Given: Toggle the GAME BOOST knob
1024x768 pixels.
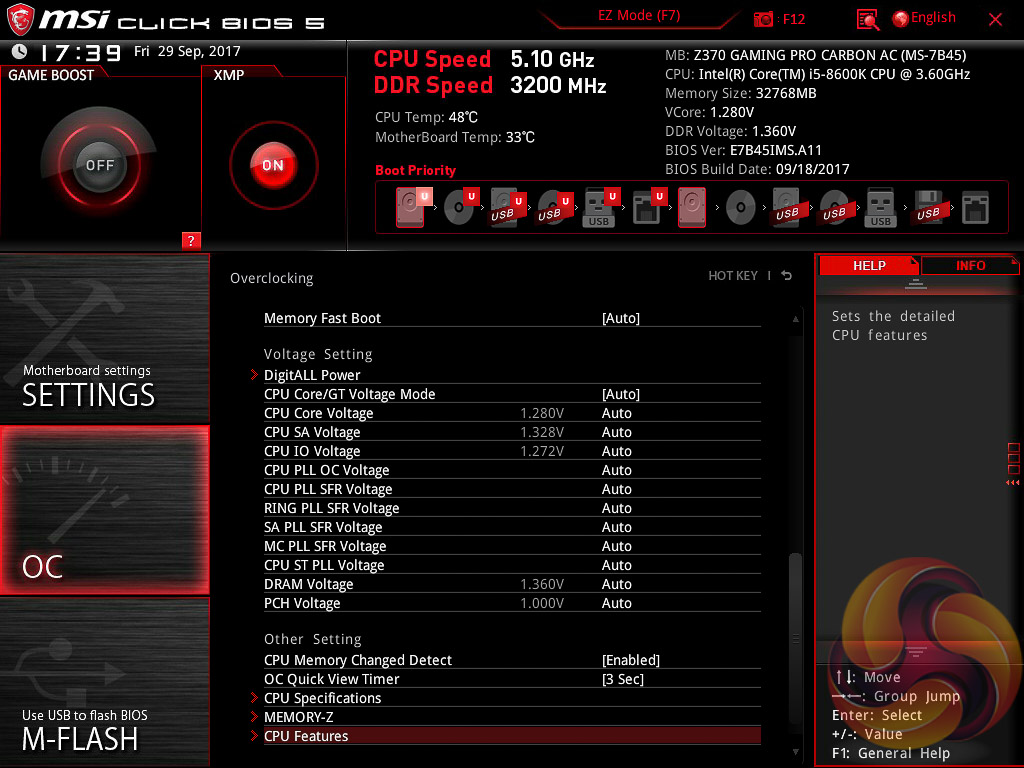Looking at the screenshot, I should click(x=99, y=165).
